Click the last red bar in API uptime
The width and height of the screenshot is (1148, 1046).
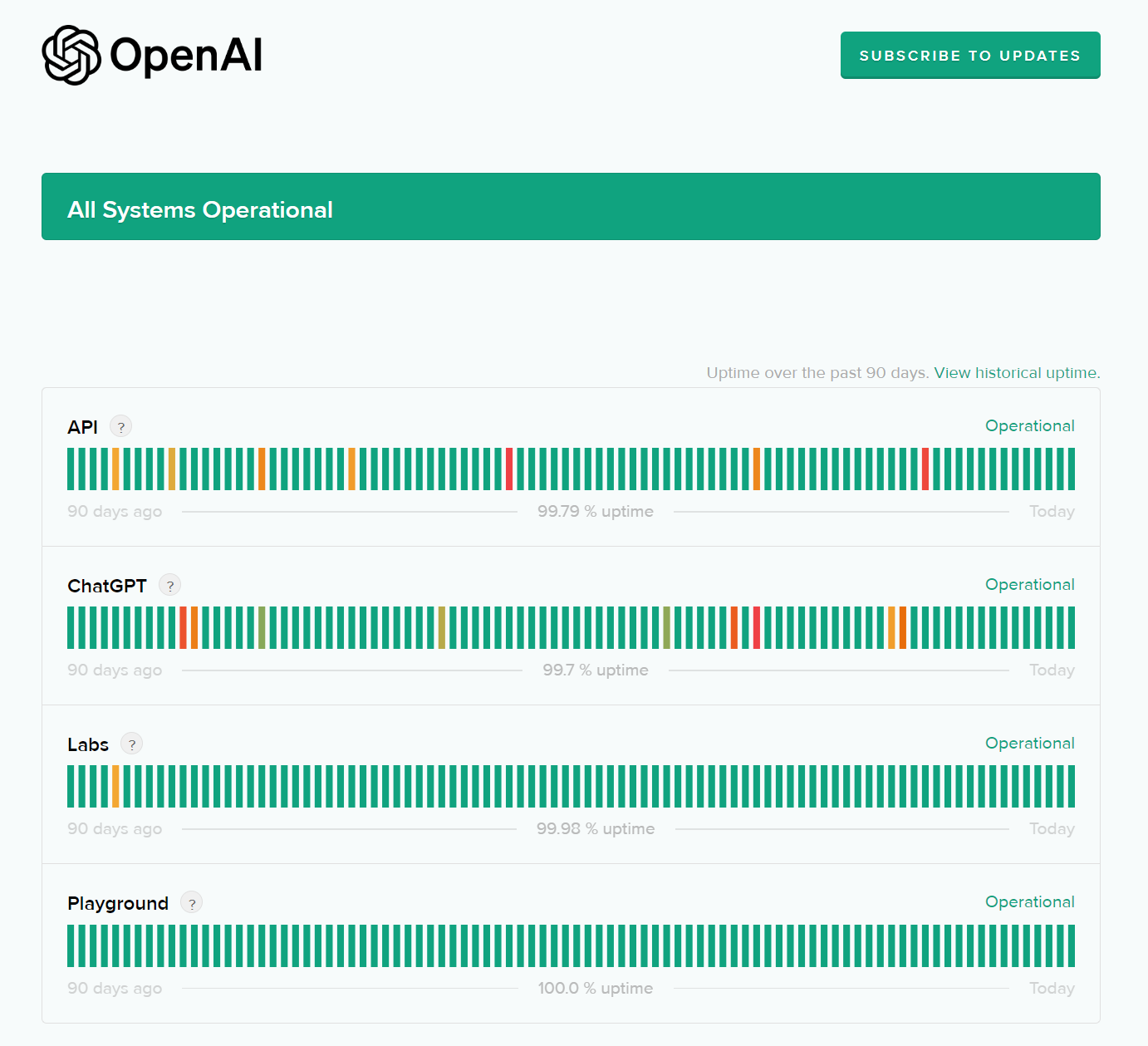925,469
